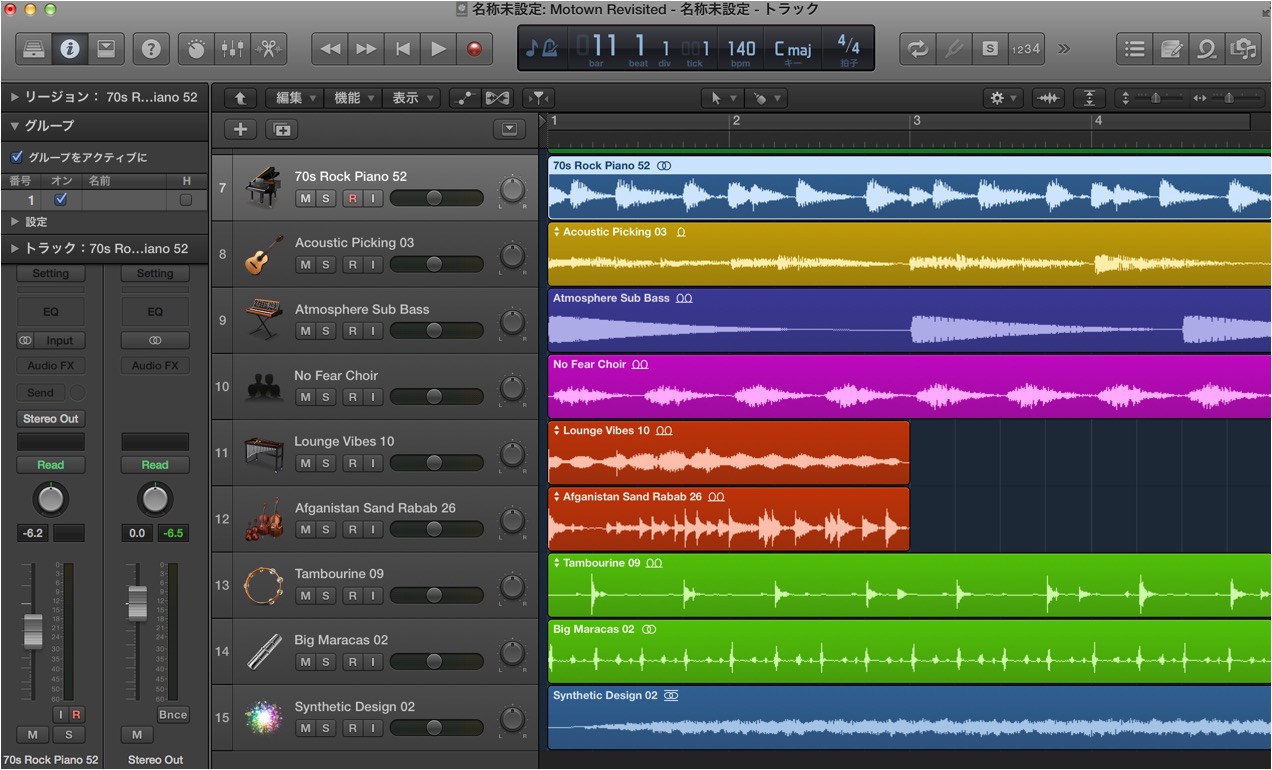Toggle the グループをアクティブに checkbox
Screen dimensions: 1272x770
click(17, 157)
